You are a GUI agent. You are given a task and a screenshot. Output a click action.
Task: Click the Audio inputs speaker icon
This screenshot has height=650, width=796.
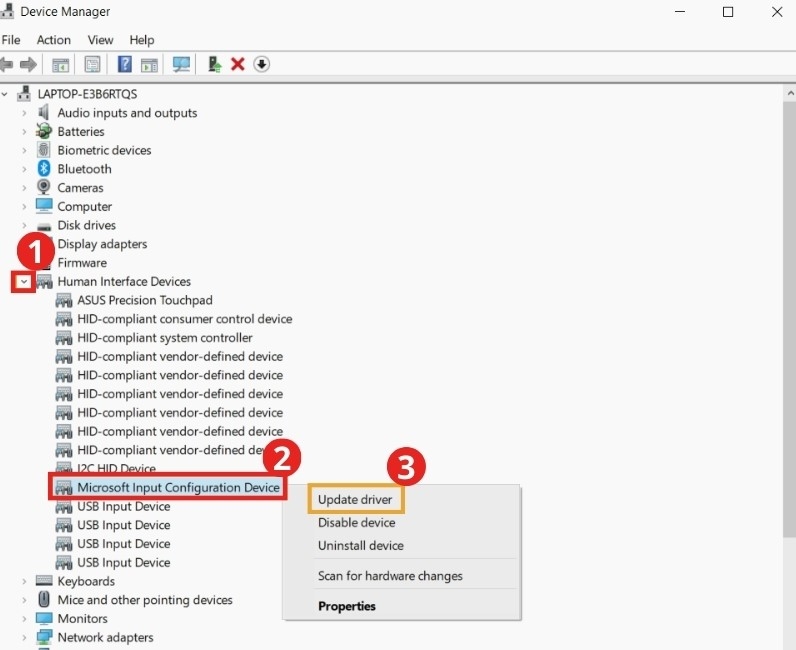tap(44, 112)
